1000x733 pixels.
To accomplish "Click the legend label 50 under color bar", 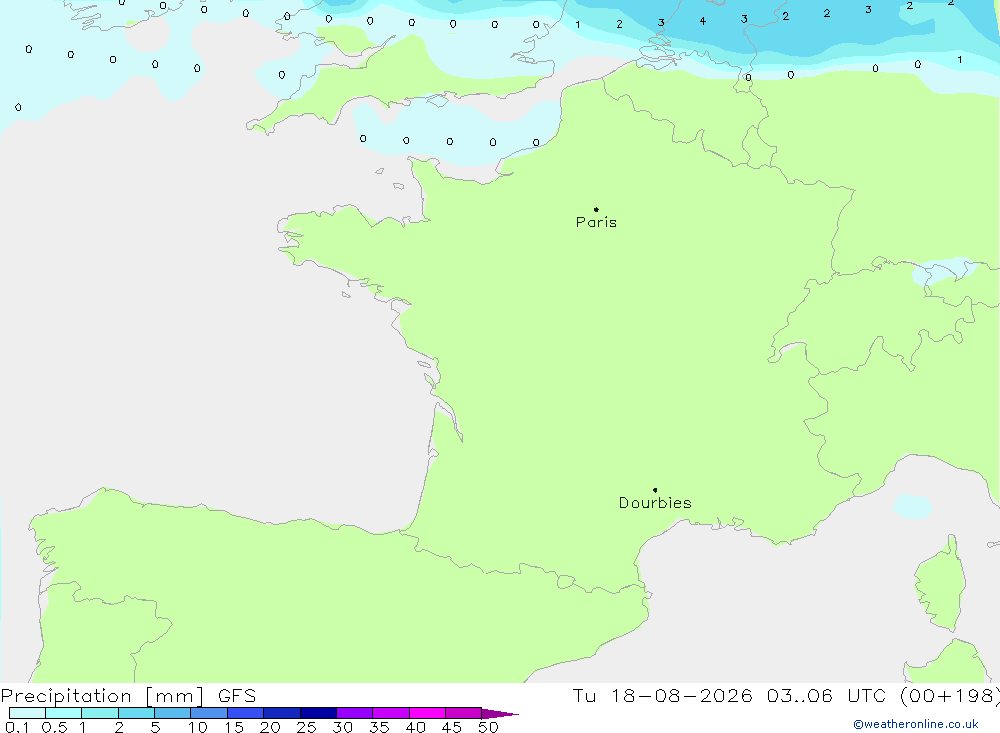I will point(488,727).
